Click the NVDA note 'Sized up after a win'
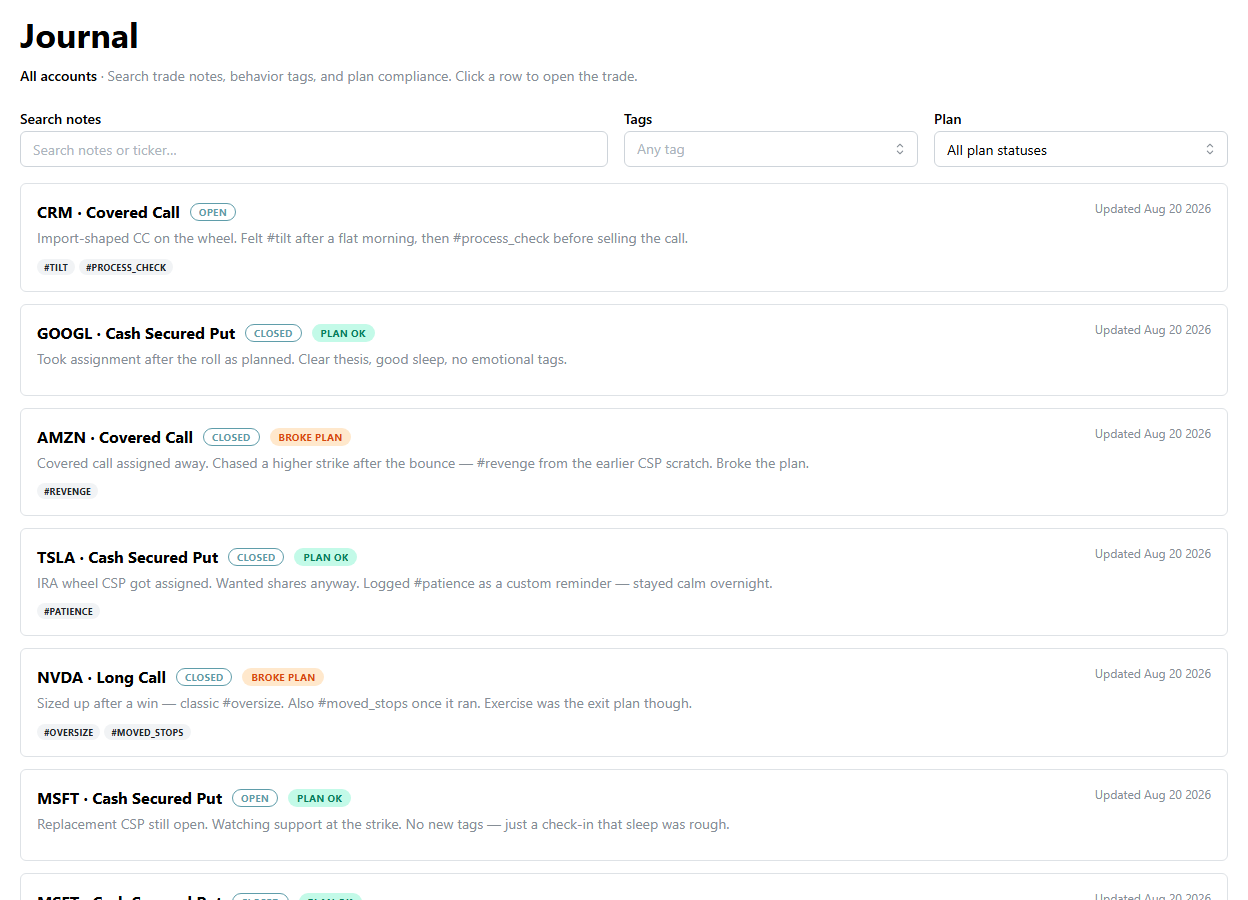 [364, 704]
